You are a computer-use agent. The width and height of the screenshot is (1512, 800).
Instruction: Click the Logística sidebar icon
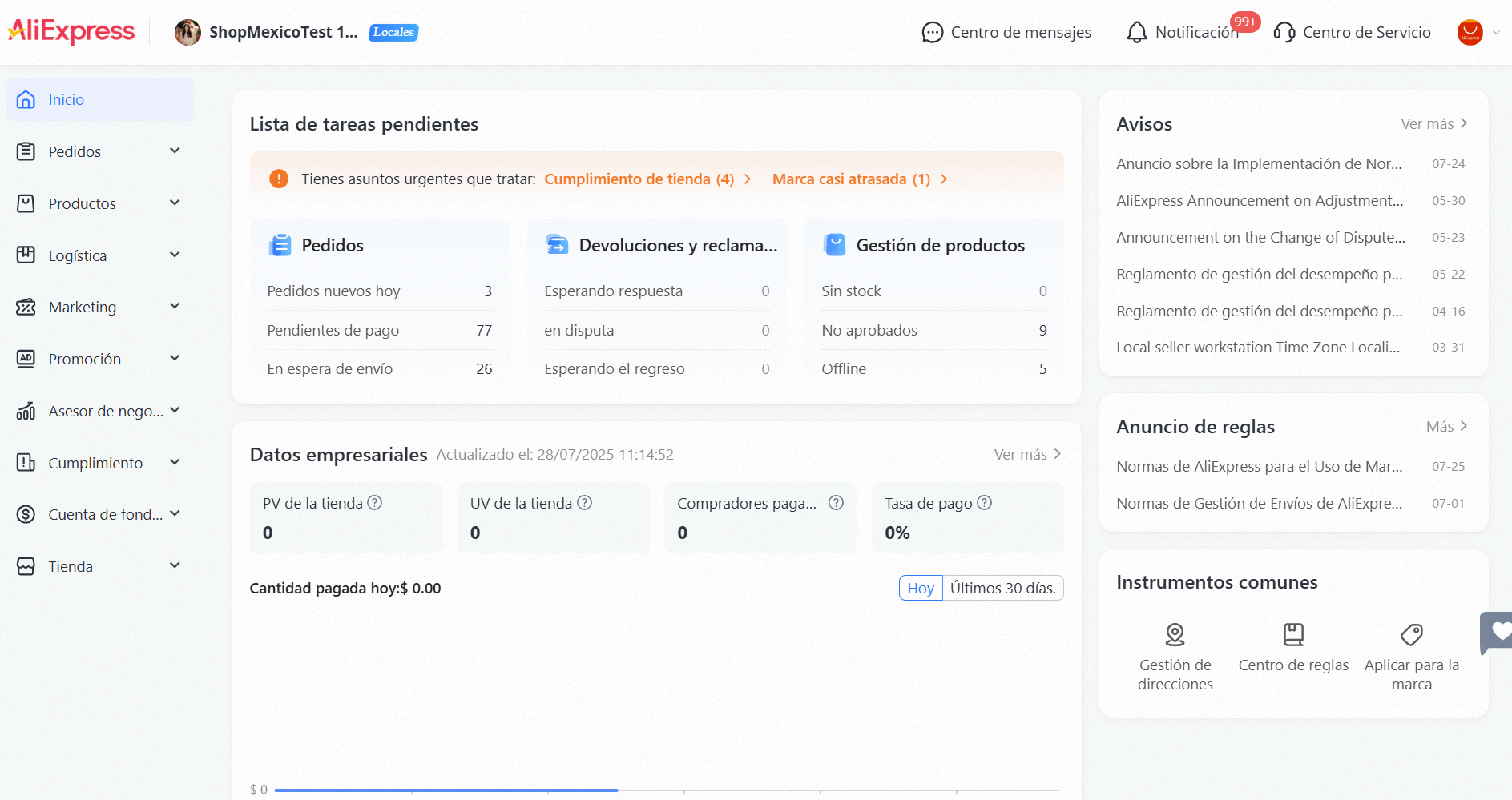(x=26, y=255)
